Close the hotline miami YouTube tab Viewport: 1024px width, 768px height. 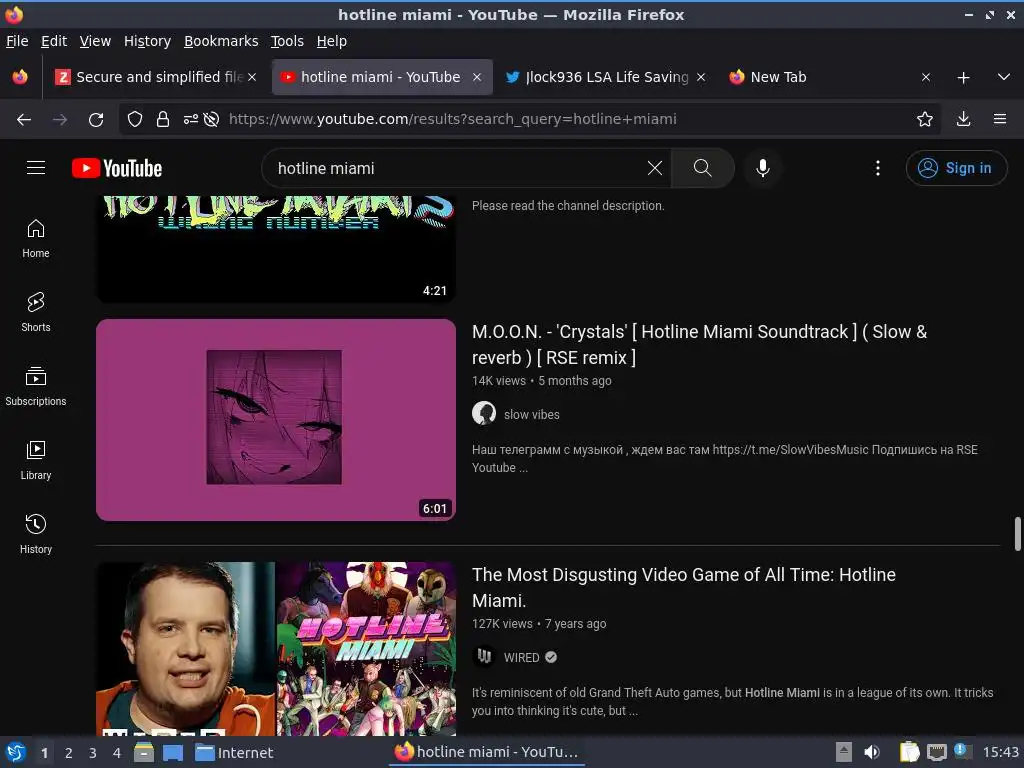(x=477, y=77)
